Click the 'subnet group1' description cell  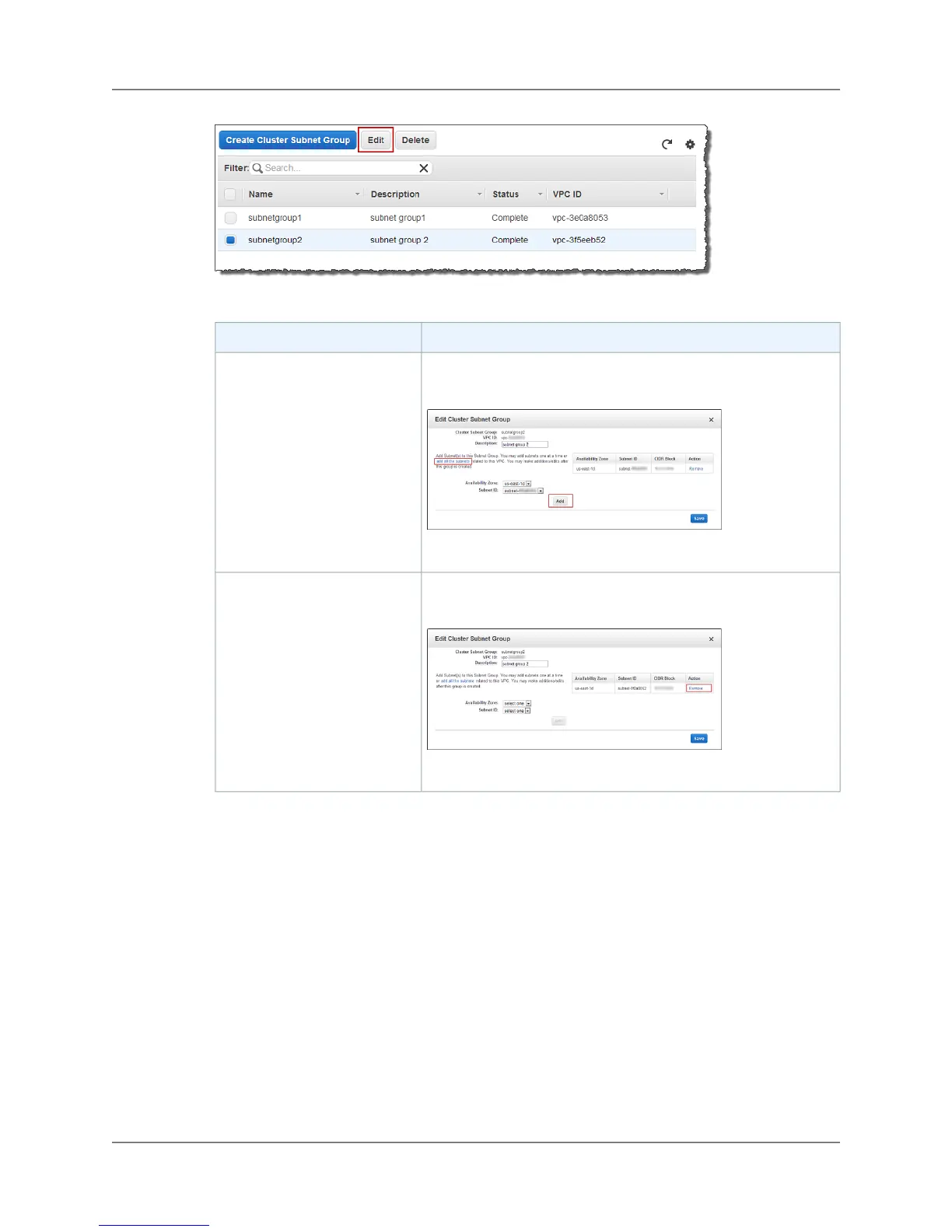(x=397, y=218)
